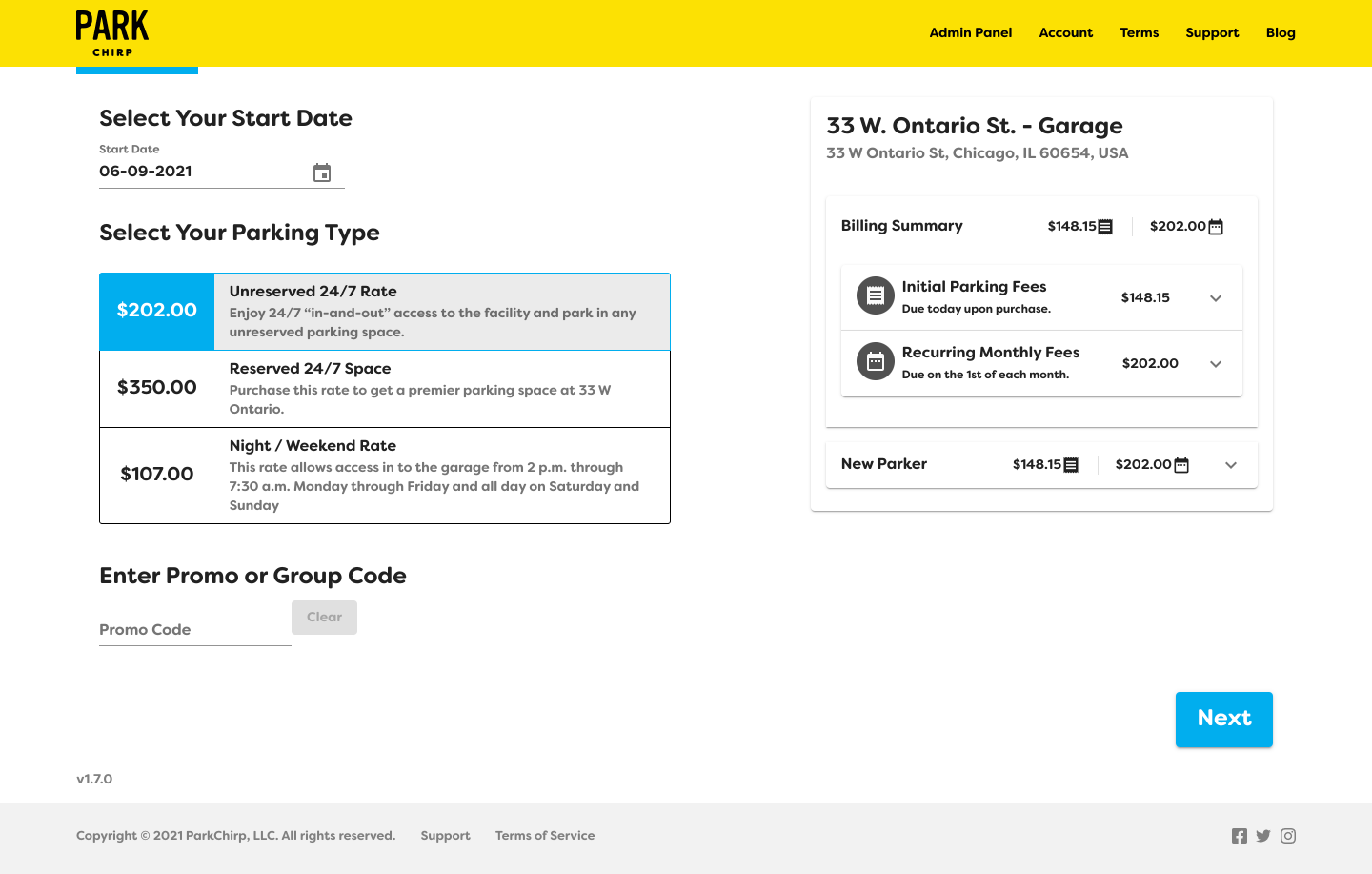Open ParkChirp's Twitter icon in the footer
Image resolution: width=1372 pixels, height=874 pixels.
(x=1263, y=835)
